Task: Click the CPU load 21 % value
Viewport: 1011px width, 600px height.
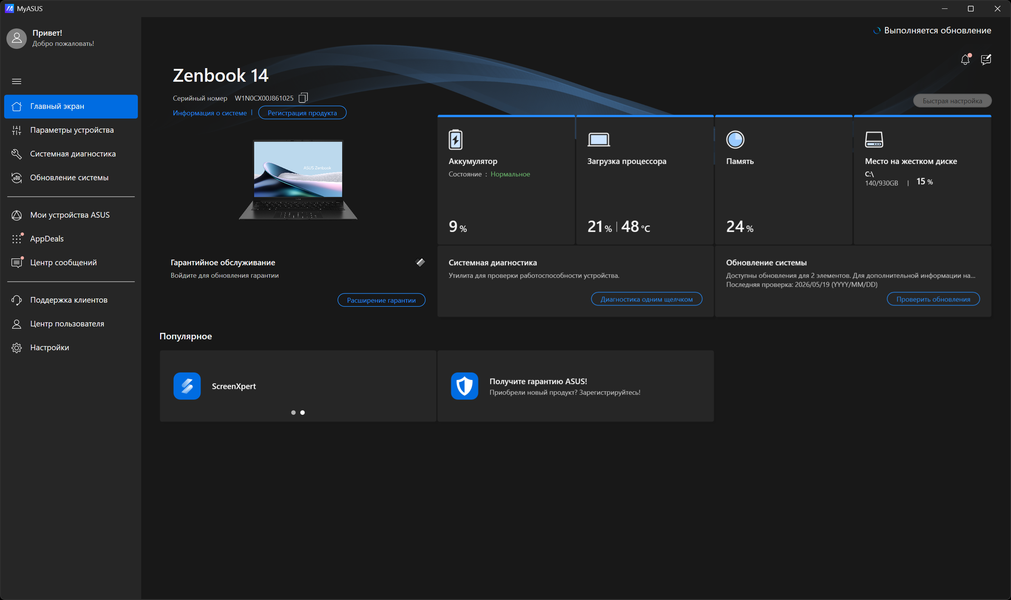Action: tap(600, 227)
